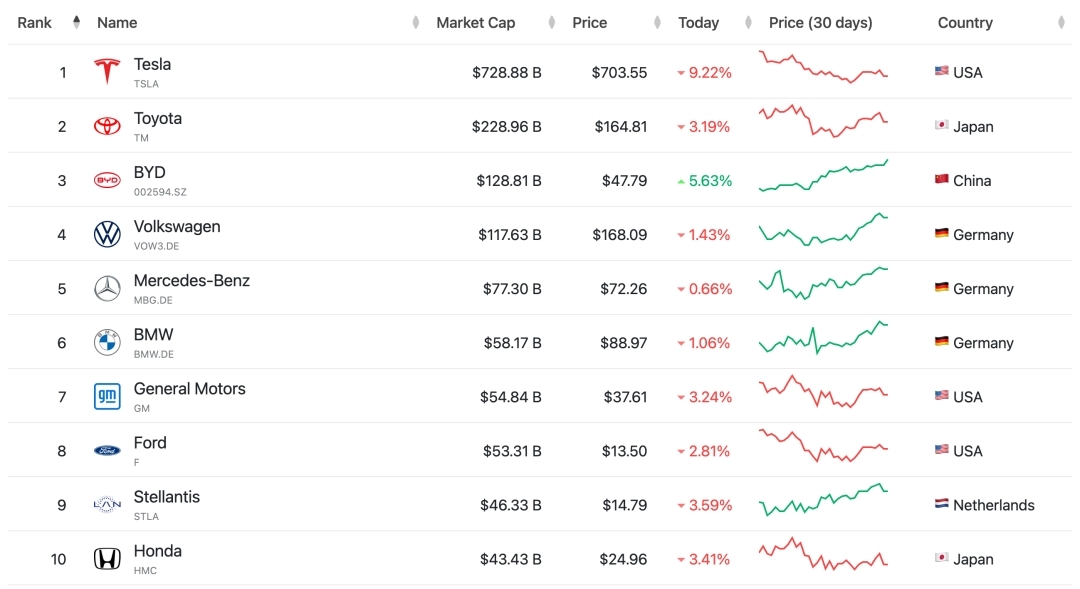Click the Mercedes-Benz star logo
Image resolution: width=1080 pixels, height=589 pixels.
107,288
